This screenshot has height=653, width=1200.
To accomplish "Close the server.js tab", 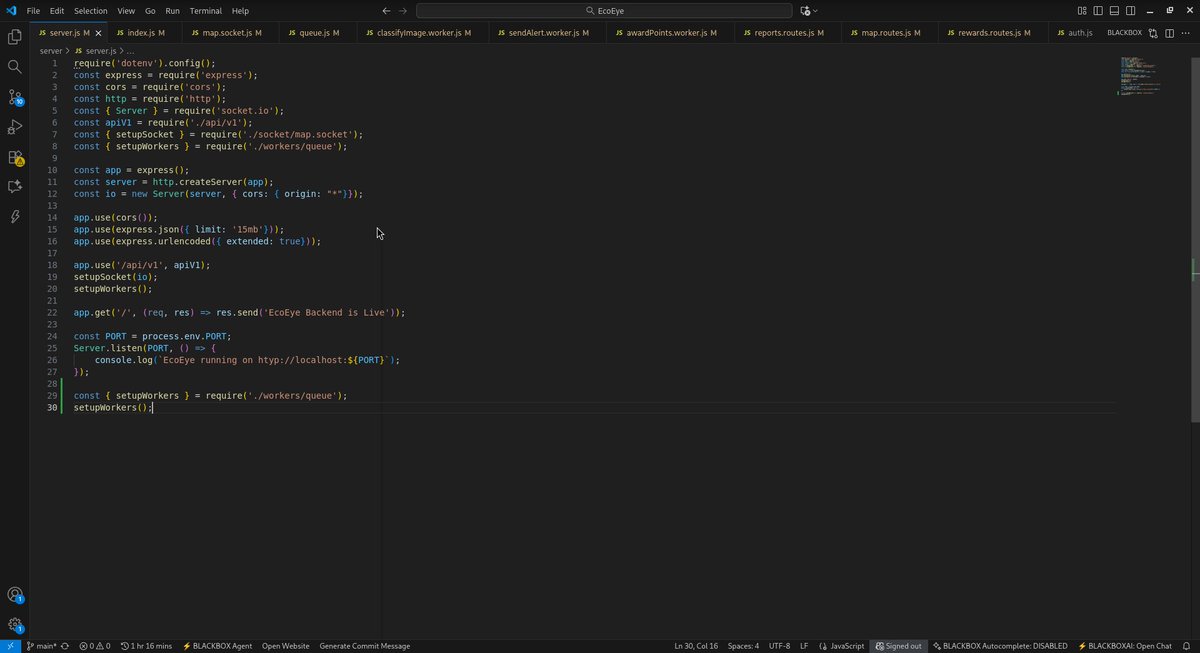I will [x=98, y=33].
